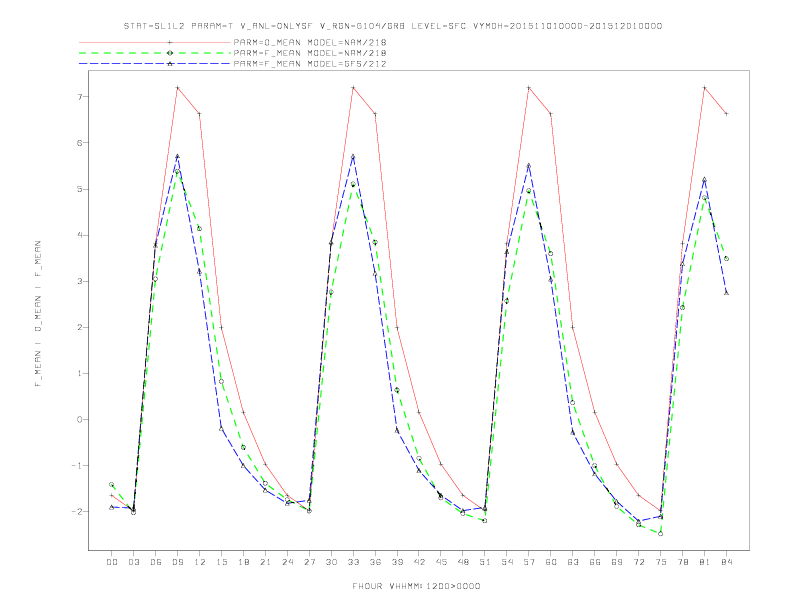This screenshot has height=612, width=792.
Task: Click x-axis forecast hour label 39
Action: (x=397, y=562)
